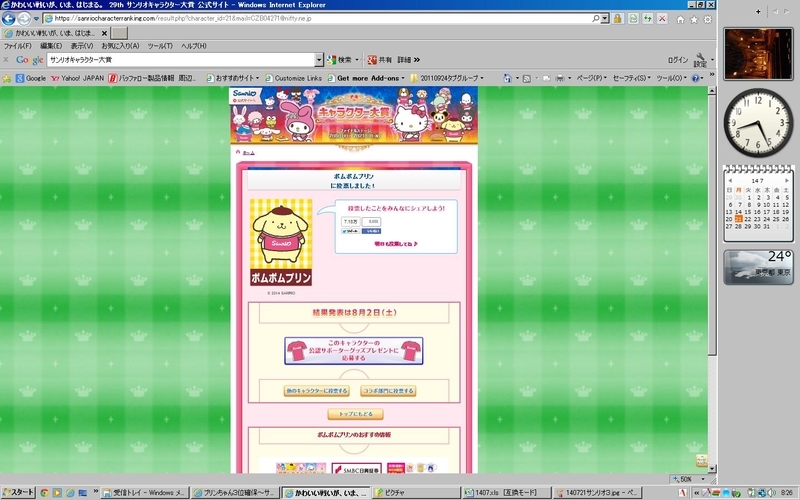Switch to 受信トレイ Windows Mail taskbar button
This screenshot has height=500, width=800.
pyautogui.click(x=144, y=493)
